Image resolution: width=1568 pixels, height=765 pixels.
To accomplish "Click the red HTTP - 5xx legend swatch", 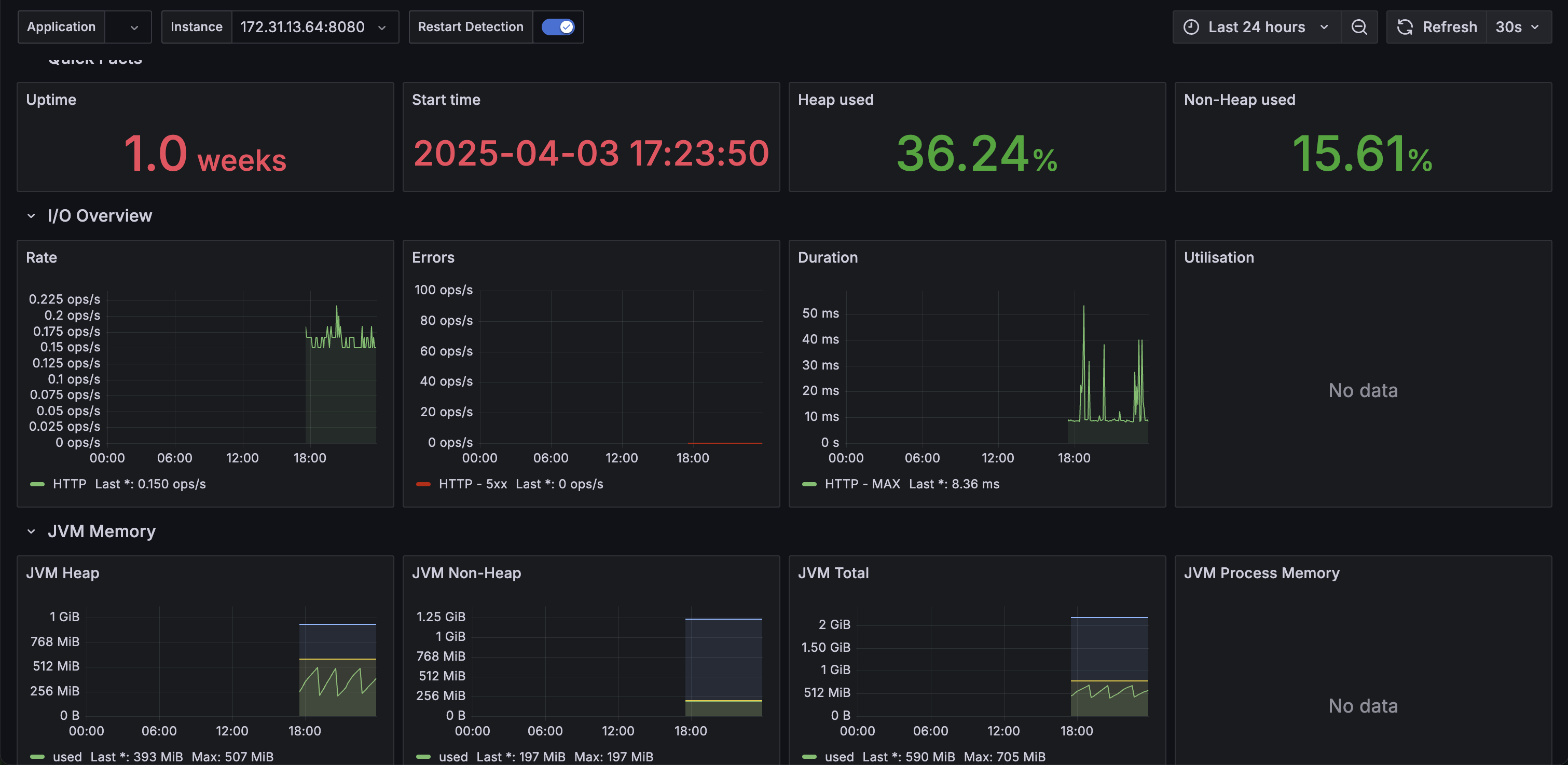I will (423, 484).
